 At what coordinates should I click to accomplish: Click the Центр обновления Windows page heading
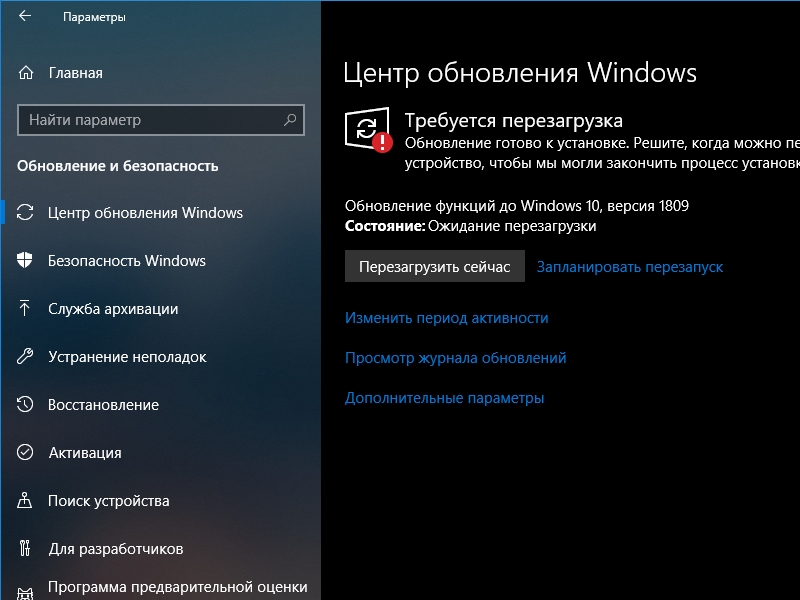(x=520, y=72)
